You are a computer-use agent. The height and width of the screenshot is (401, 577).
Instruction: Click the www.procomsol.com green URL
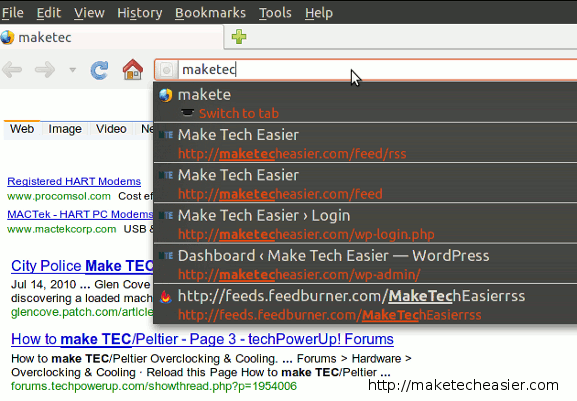coord(59,196)
